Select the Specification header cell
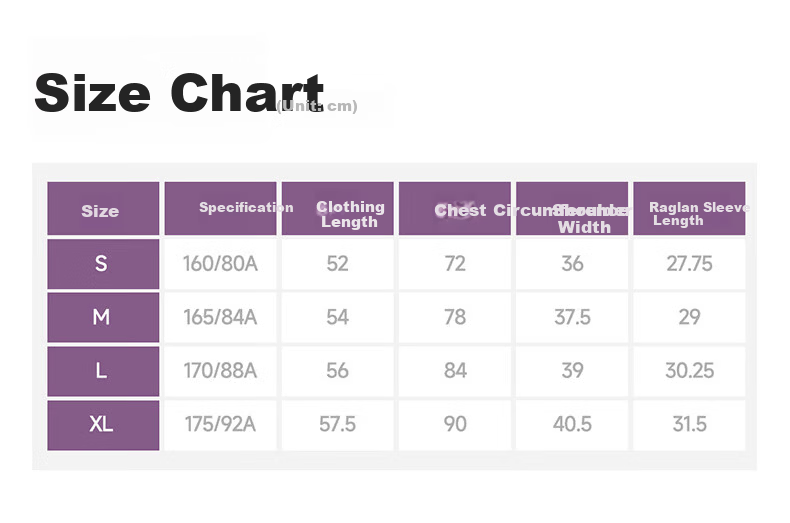This screenshot has height=523, width=790. click(221, 209)
